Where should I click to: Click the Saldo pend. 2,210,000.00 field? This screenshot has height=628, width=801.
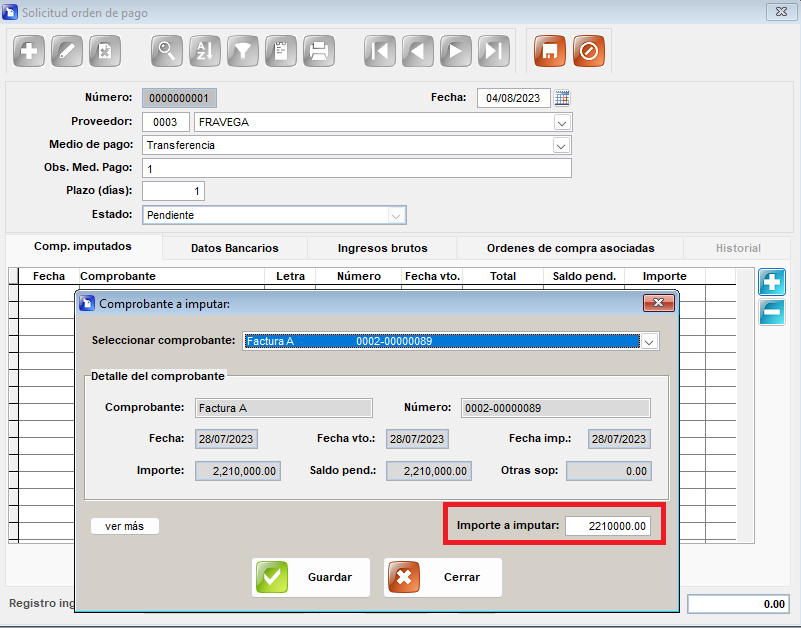point(429,471)
